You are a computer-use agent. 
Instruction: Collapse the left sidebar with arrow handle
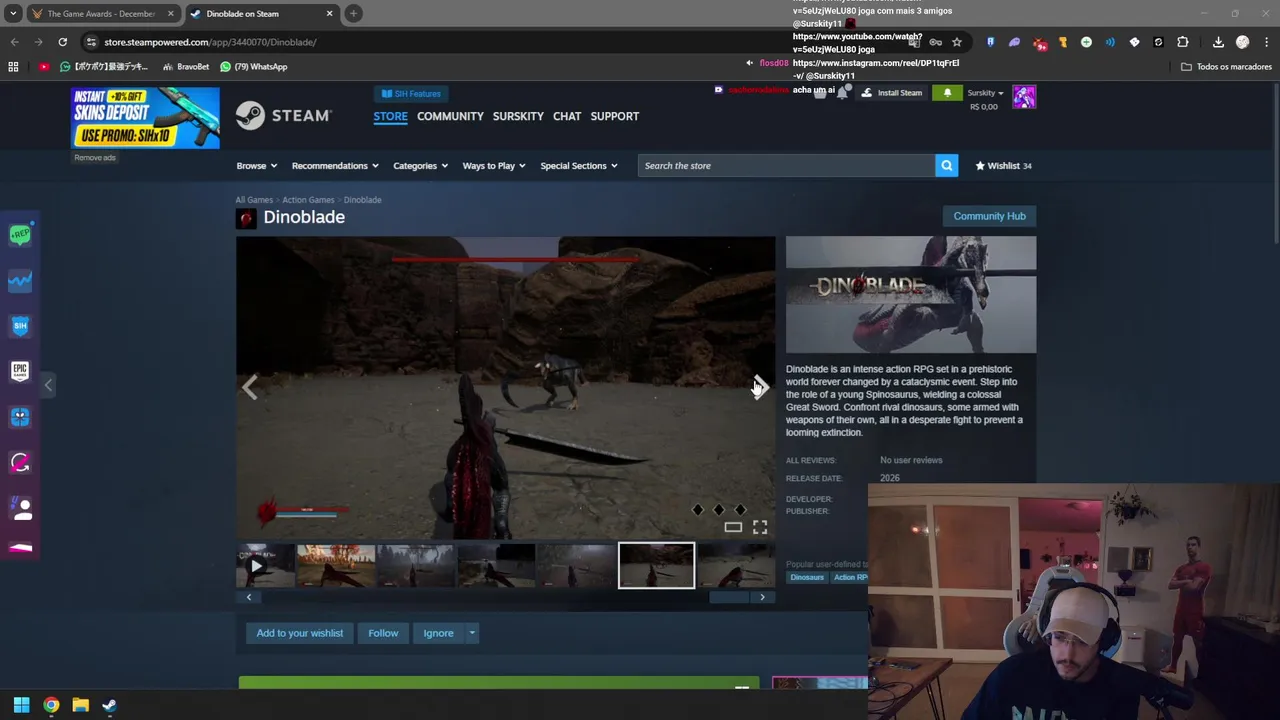(48, 385)
